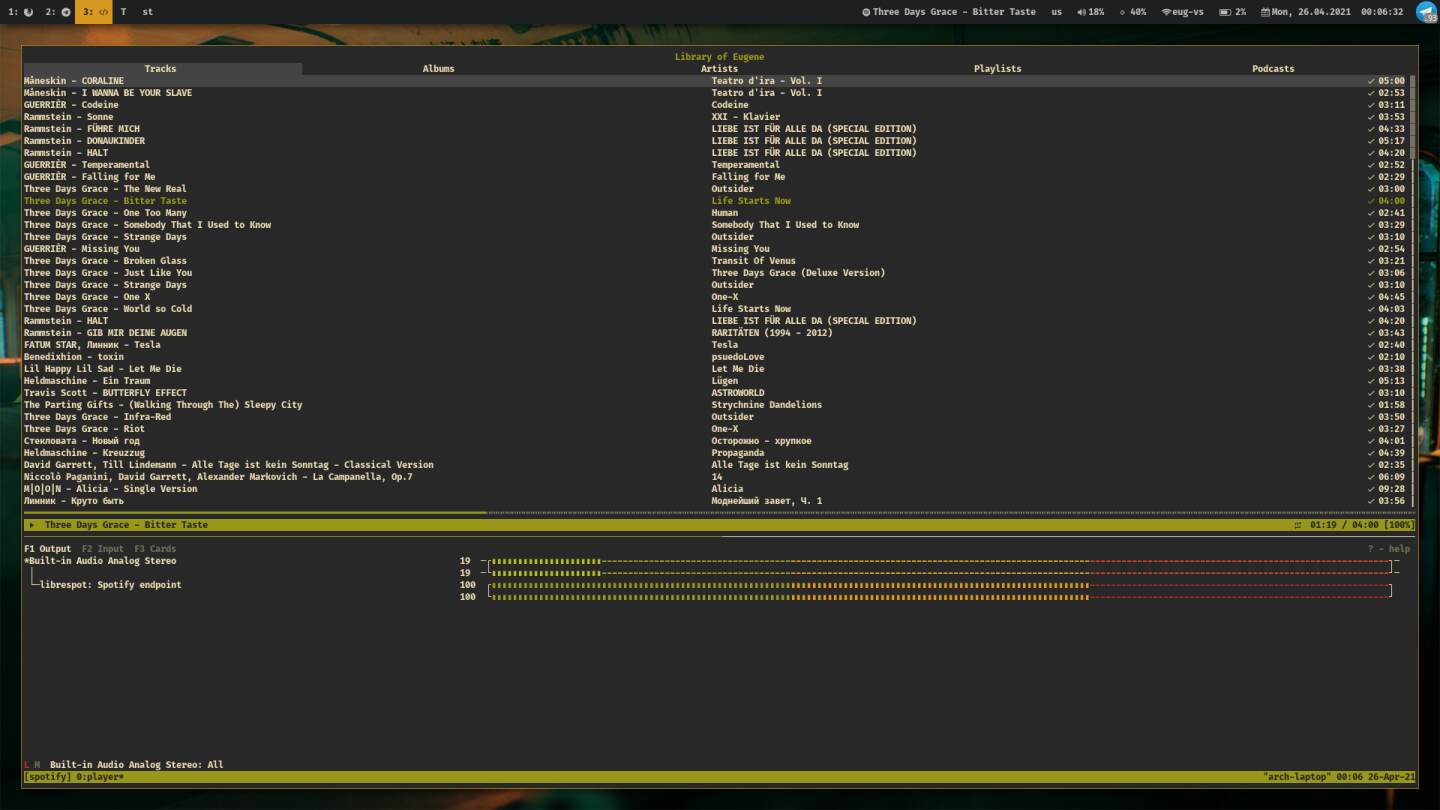Click the Spotify icon before the song title
1440x810 pixels.
(x=867, y=11)
